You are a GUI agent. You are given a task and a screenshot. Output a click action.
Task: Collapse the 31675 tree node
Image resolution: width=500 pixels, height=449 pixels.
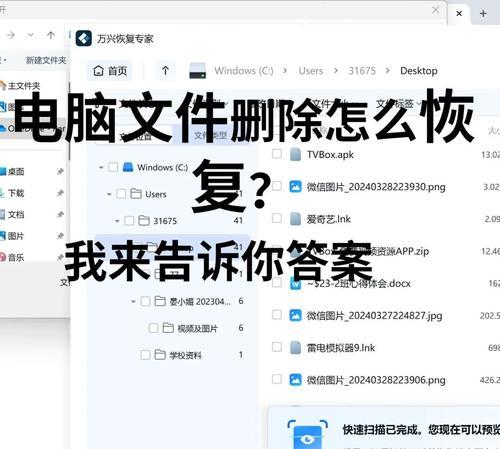(x=117, y=221)
